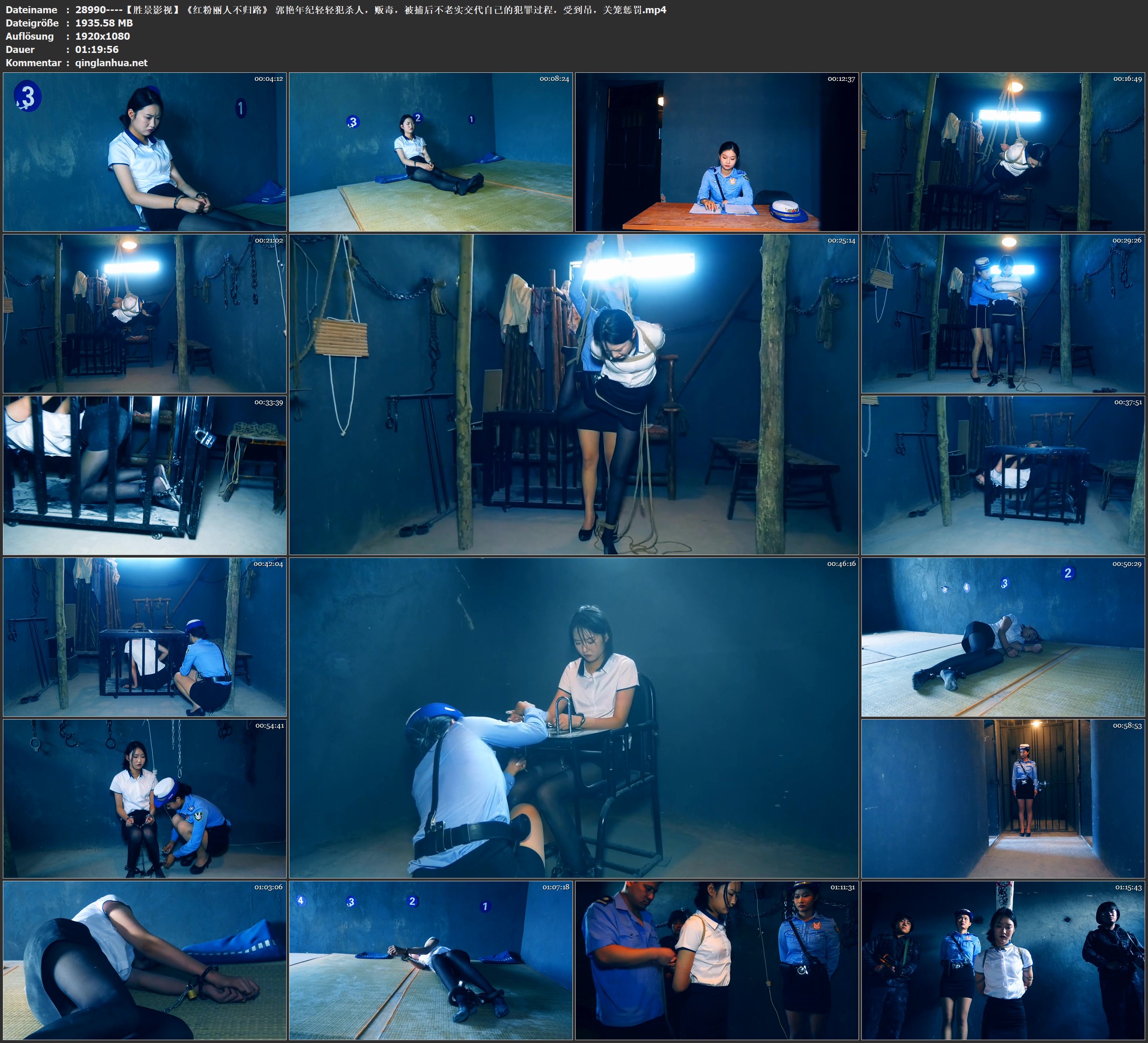Click the Dateiname filename text in header
This screenshot has width=1148, height=1043.
click(x=370, y=9)
